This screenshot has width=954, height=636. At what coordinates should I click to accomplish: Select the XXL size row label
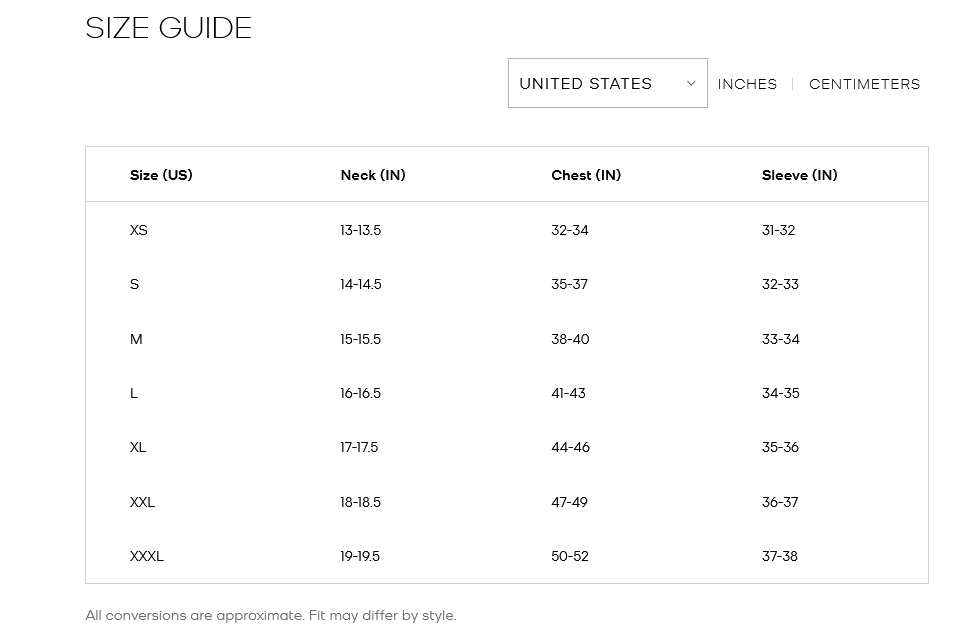coord(142,502)
